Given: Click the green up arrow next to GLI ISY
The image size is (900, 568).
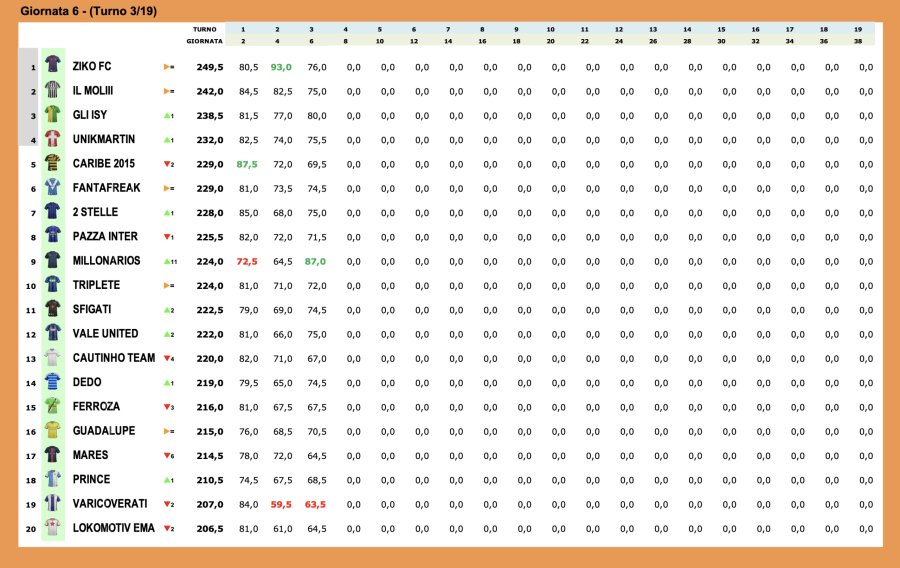Looking at the screenshot, I should pyautogui.click(x=169, y=115).
